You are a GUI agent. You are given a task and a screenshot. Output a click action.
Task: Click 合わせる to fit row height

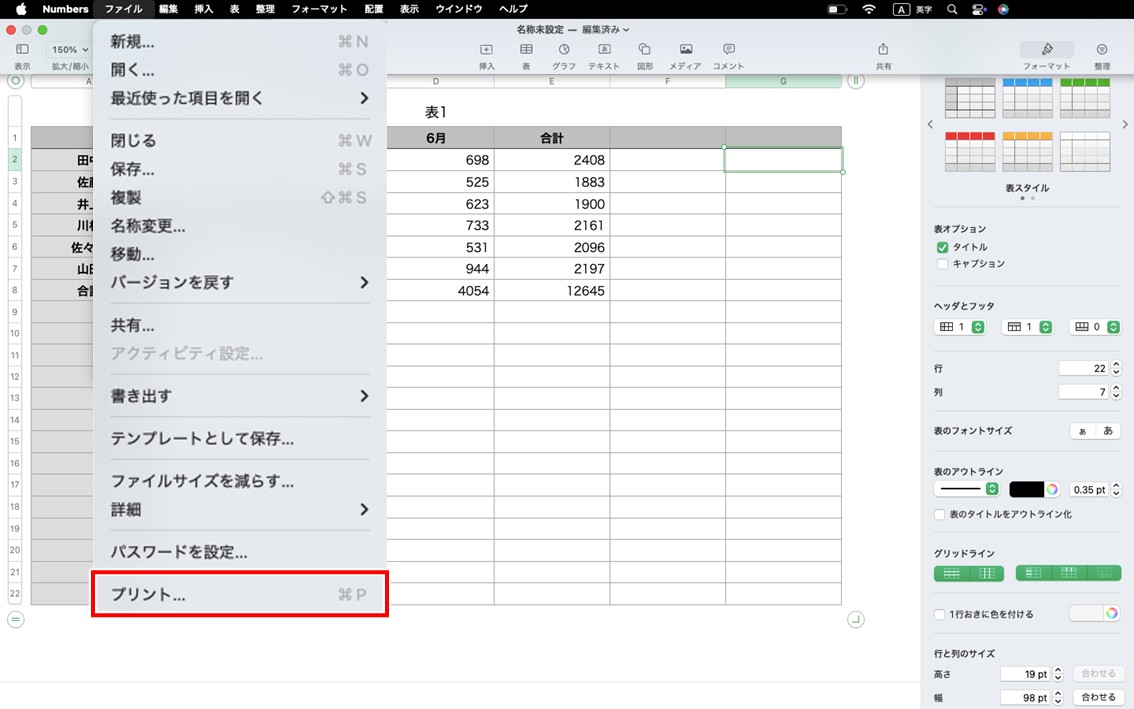point(1097,673)
